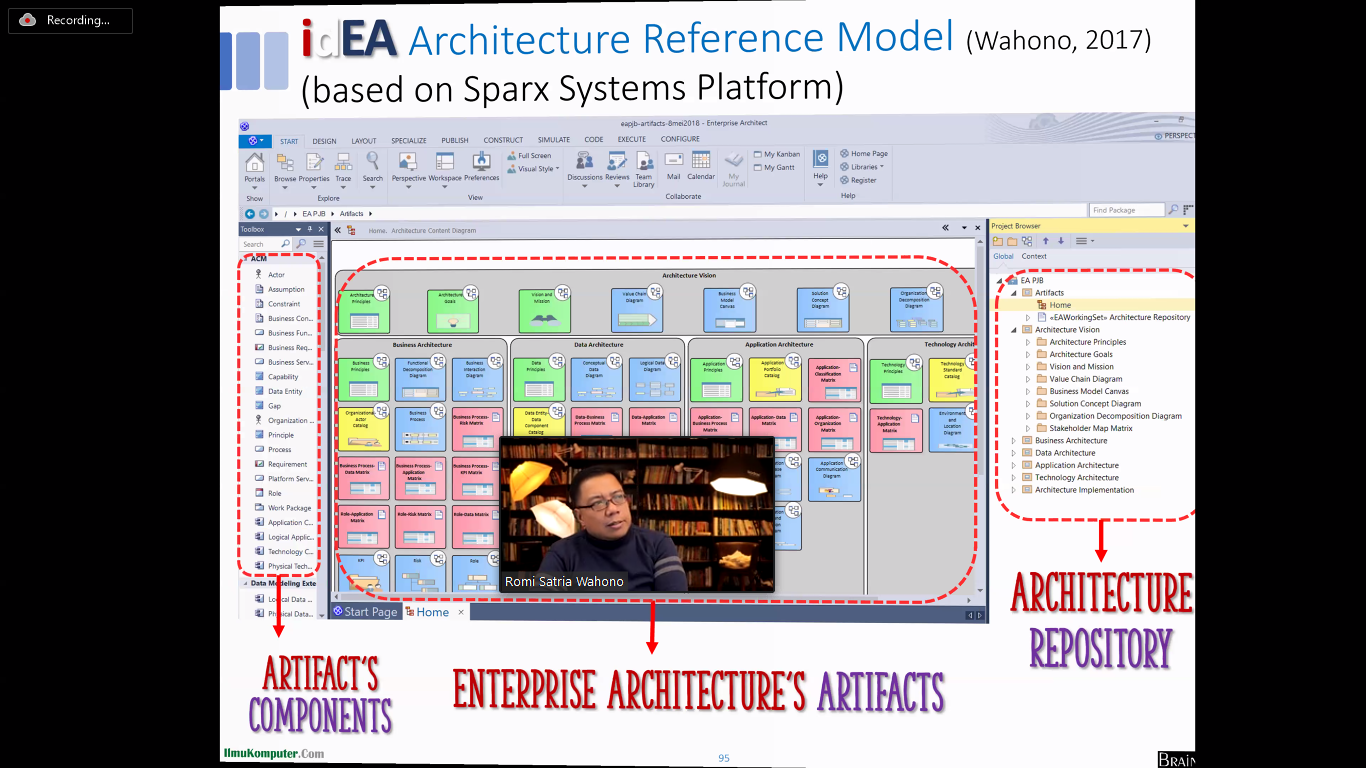
Task: Open the Visual Style dropdown
Action: pyautogui.click(x=535, y=169)
